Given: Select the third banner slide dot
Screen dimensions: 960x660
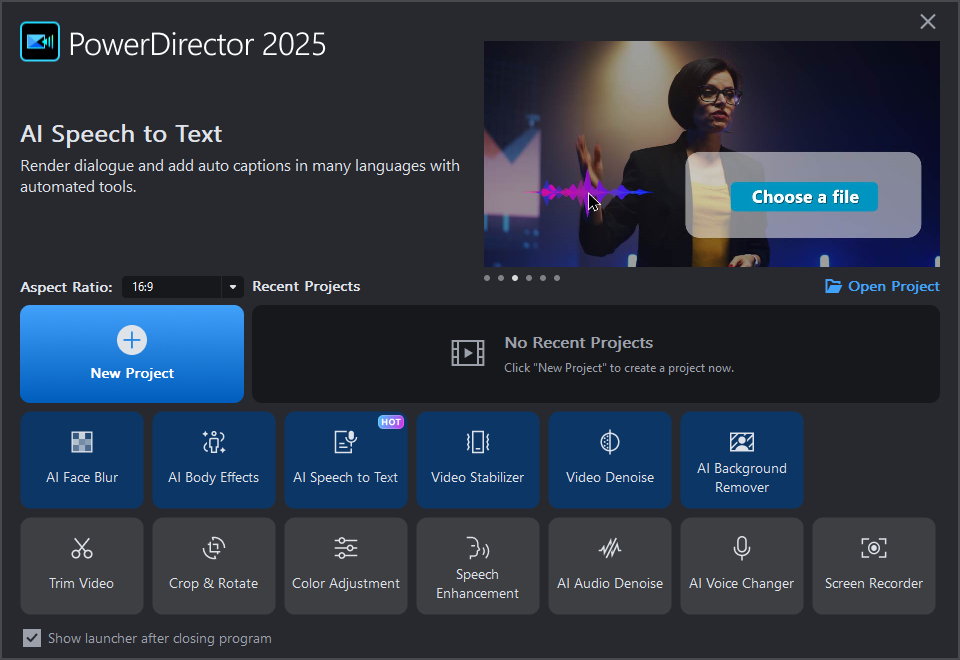Looking at the screenshot, I should coord(515,278).
